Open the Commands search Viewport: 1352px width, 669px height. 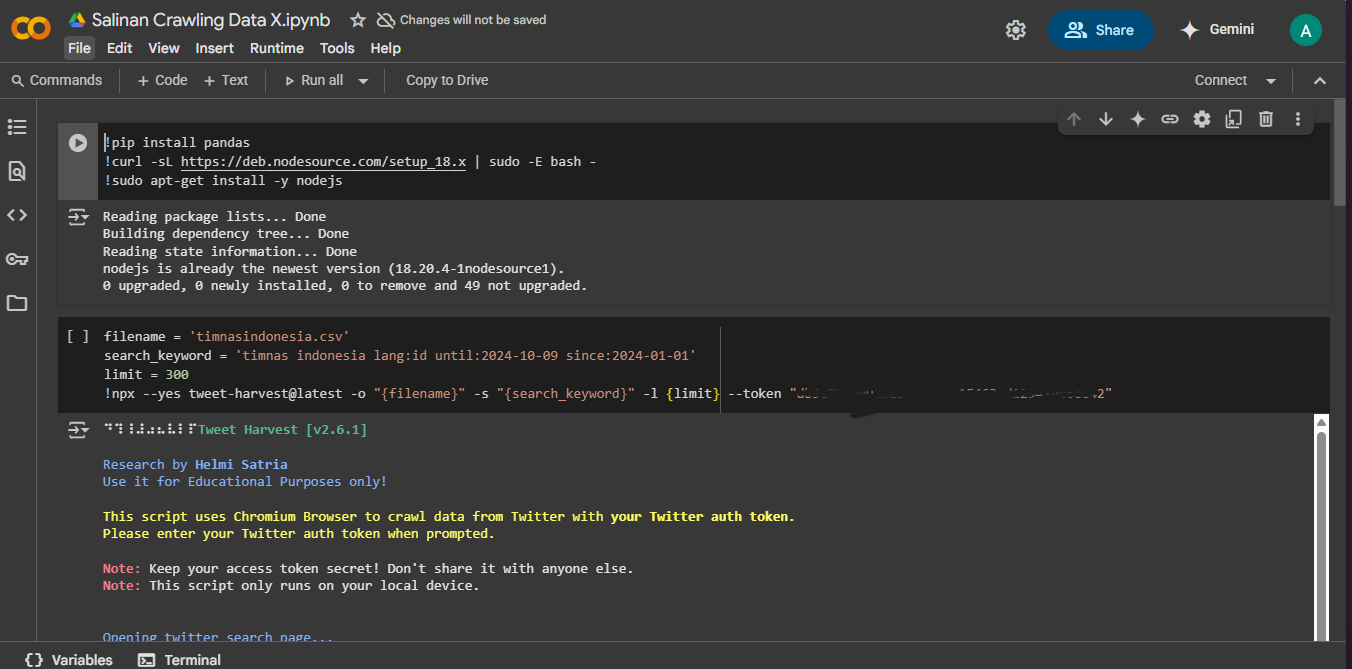click(56, 80)
